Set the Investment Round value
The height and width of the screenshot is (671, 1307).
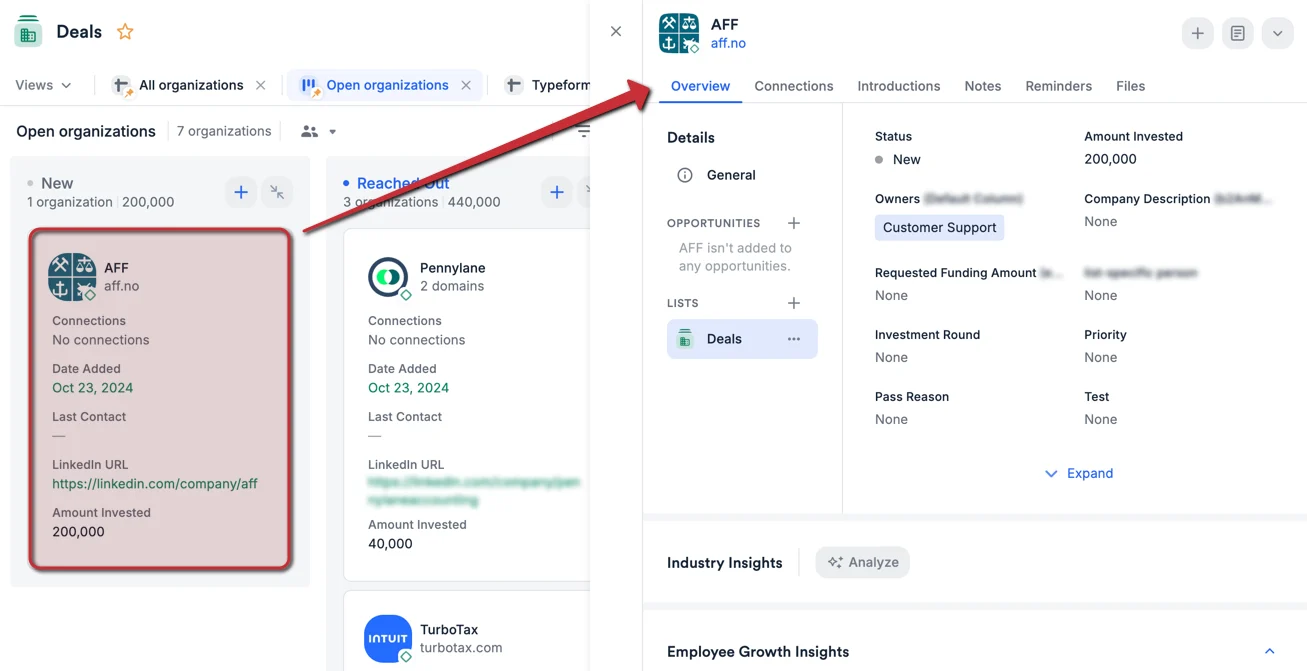click(891, 357)
